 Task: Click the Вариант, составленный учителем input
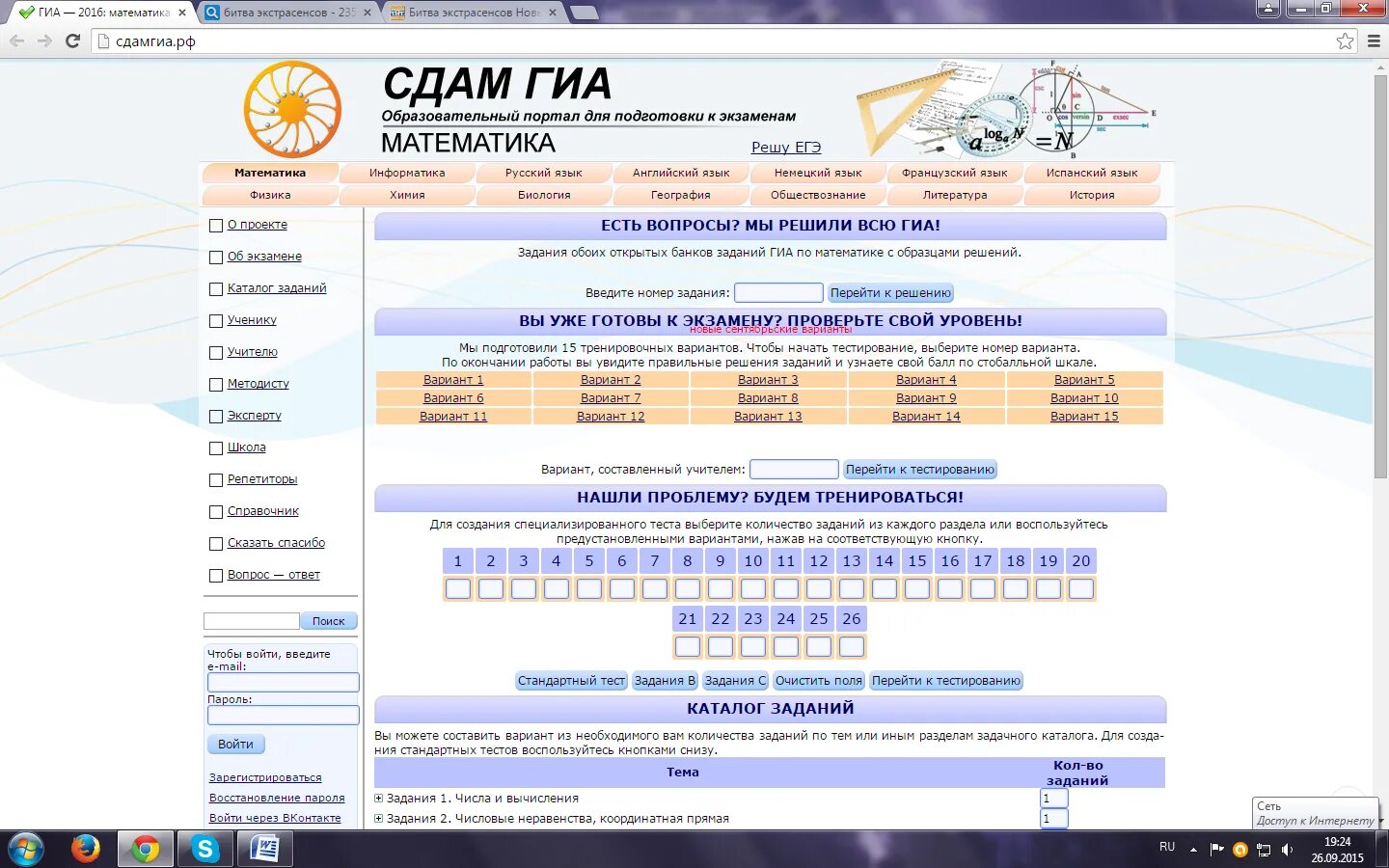point(794,469)
